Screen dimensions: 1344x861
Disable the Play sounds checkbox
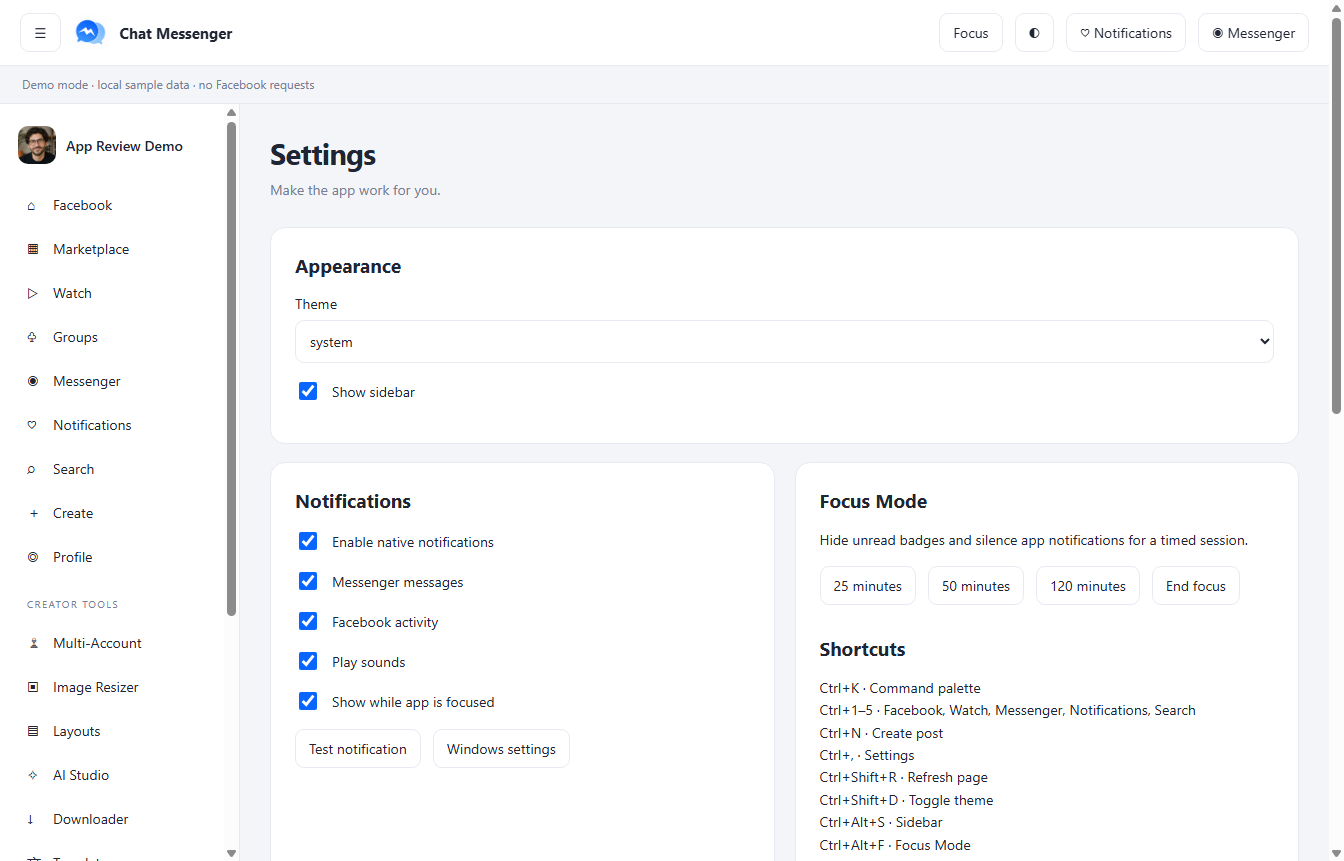308,661
